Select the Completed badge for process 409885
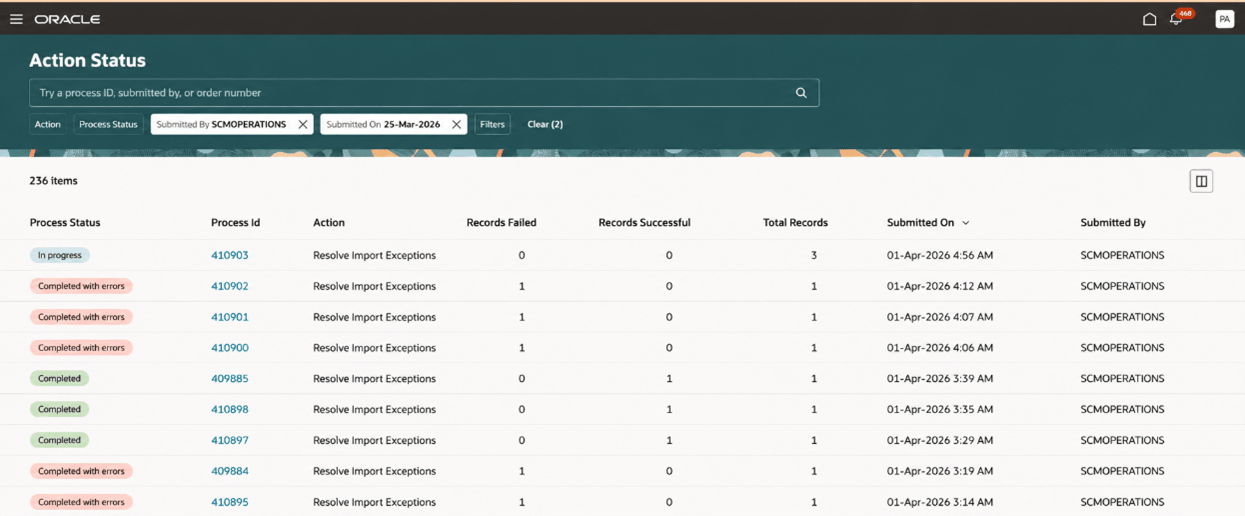The width and height of the screenshot is (1245, 516). 60,379
